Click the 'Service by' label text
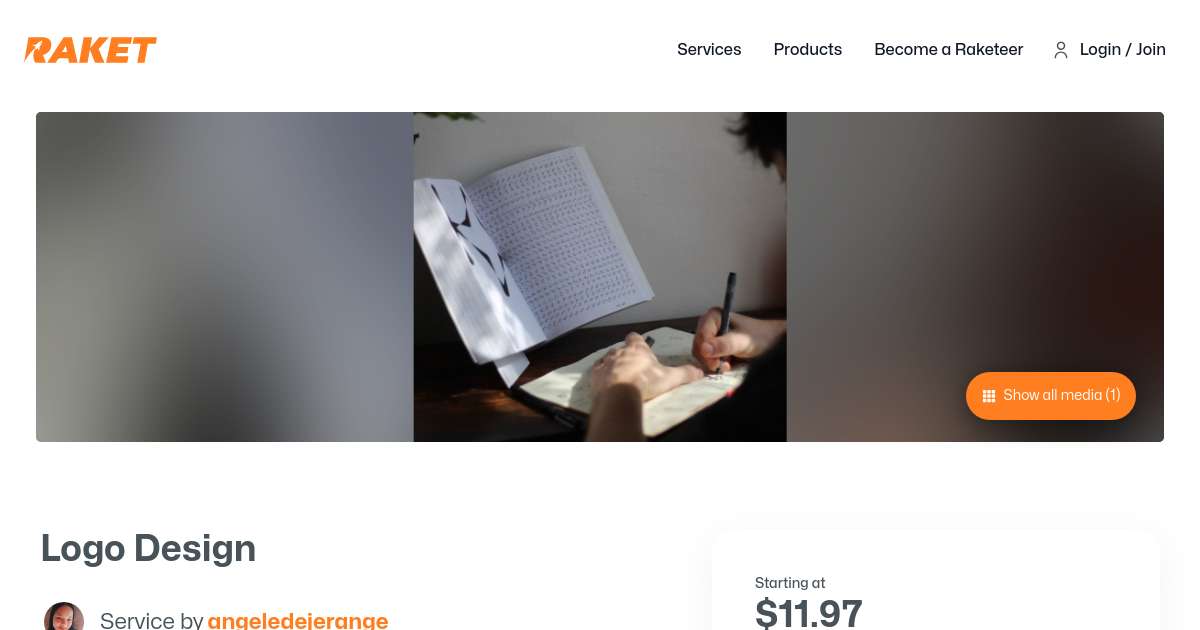 tap(152, 620)
